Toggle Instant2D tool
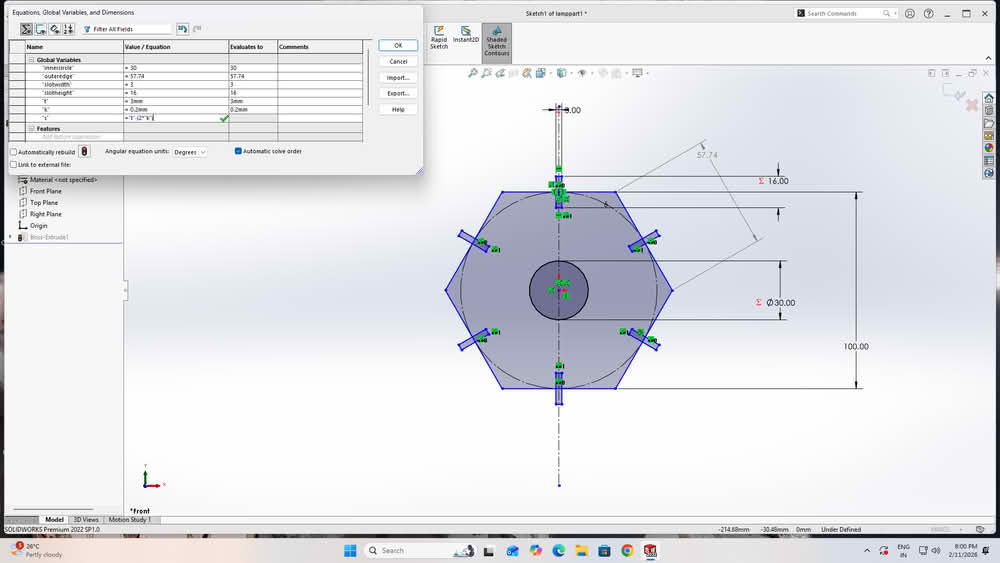Viewport: 1000px width, 563px height. click(466, 35)
